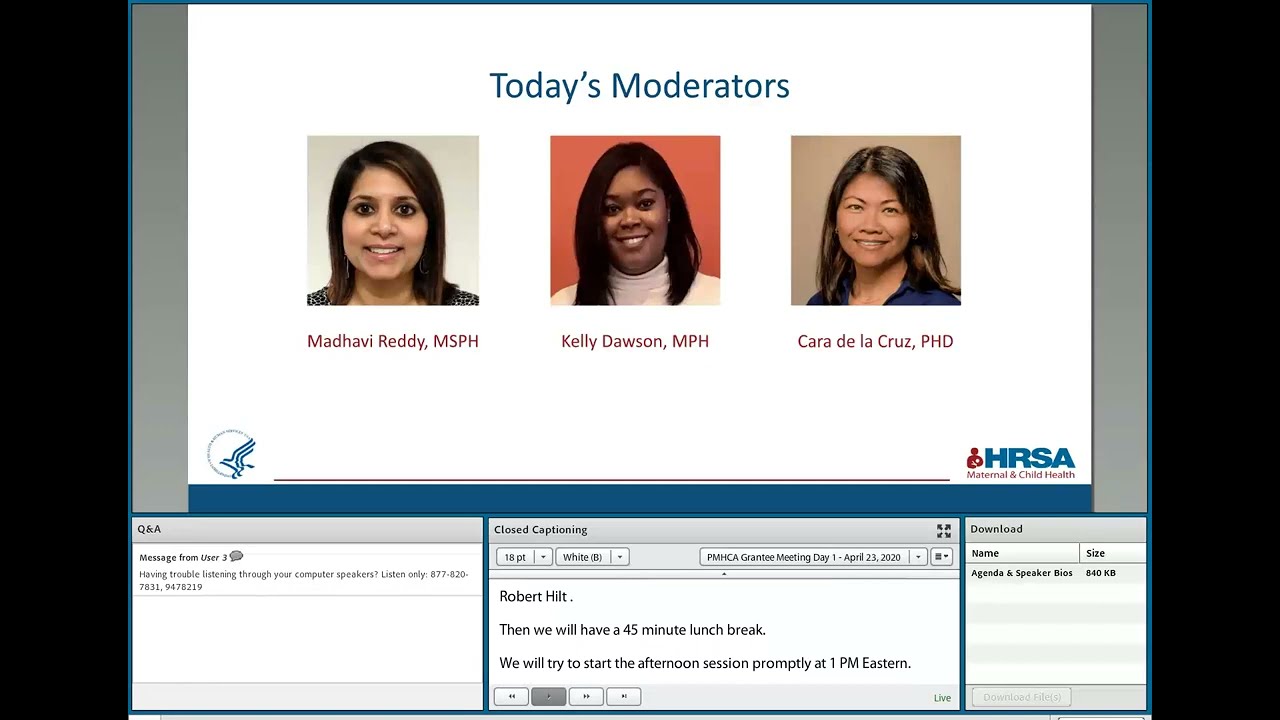Screen dimensions: 1280x720
Task: Click the 840 KB size cell
Action: pyautogui.click(x=1101, y=573)
